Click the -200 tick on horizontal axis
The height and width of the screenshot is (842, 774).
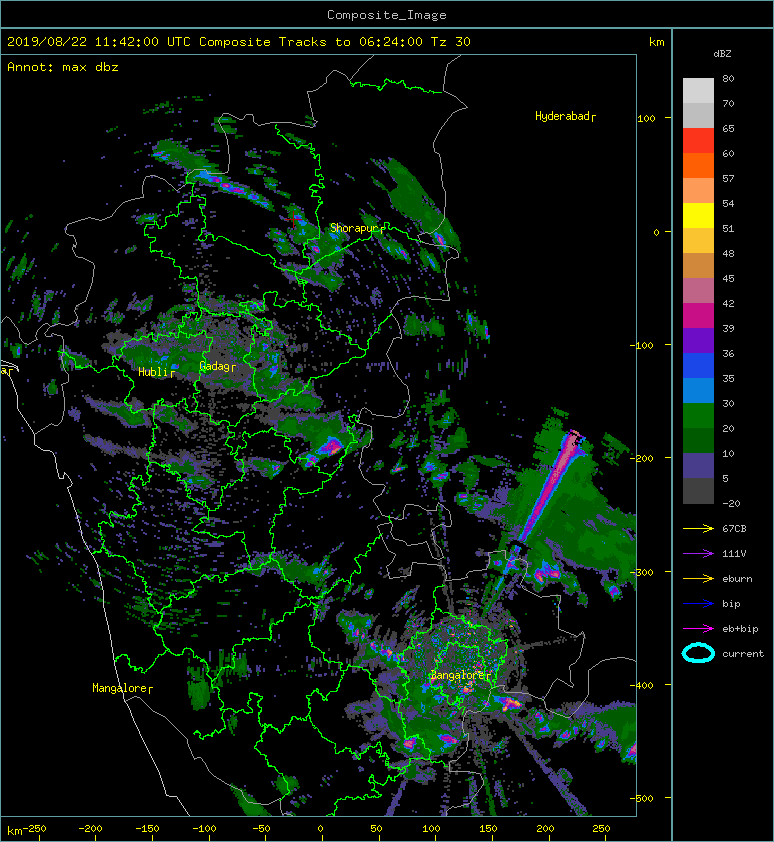[x=90, y=829]
